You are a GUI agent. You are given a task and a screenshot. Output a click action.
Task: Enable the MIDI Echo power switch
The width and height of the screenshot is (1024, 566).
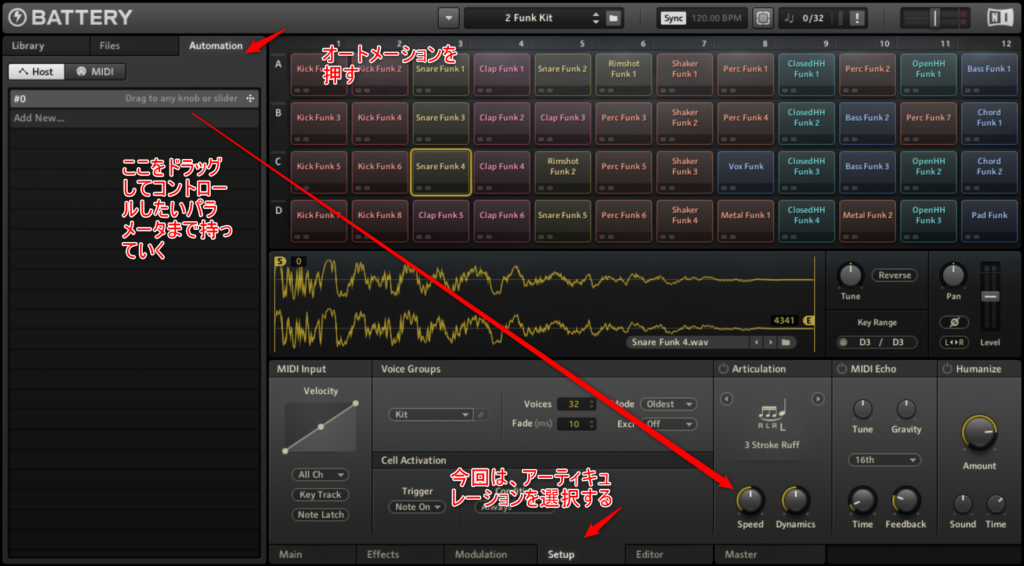pos(841,369)
